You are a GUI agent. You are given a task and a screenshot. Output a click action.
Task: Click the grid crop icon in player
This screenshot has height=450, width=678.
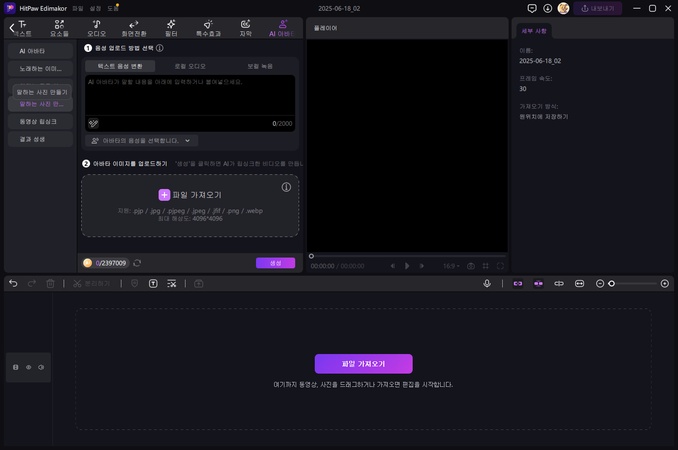486,266
